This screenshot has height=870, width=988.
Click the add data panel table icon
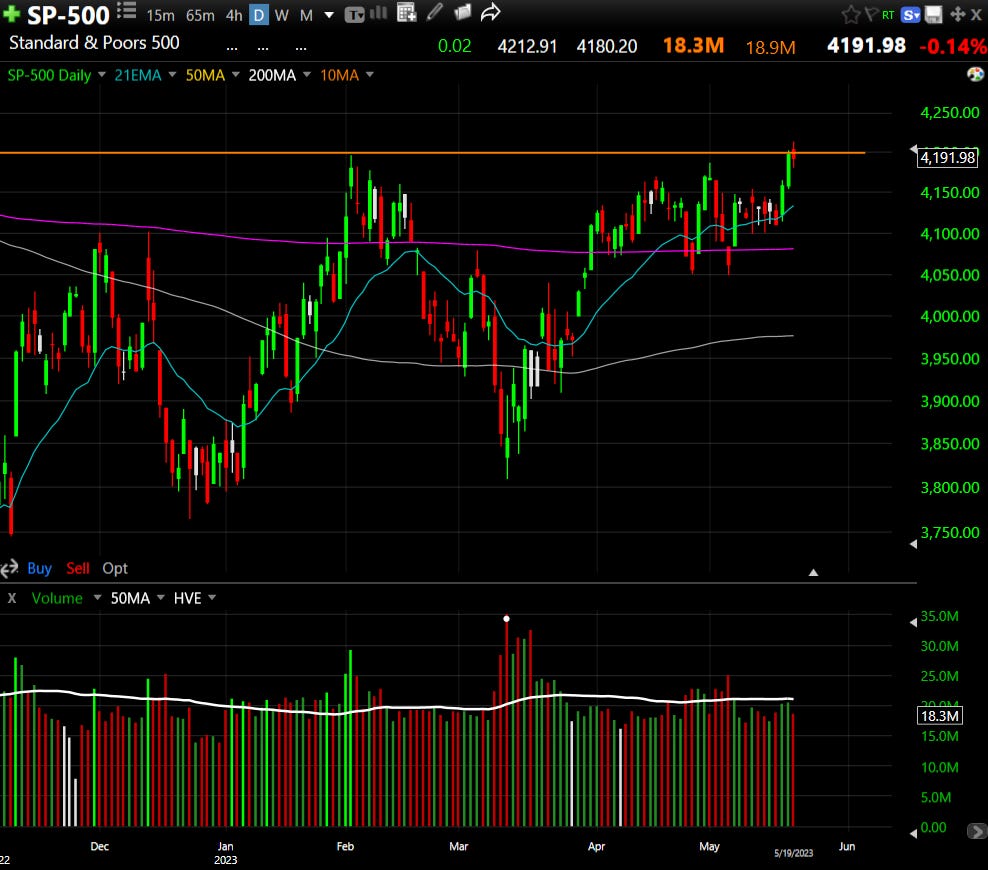tap(406, 13)
